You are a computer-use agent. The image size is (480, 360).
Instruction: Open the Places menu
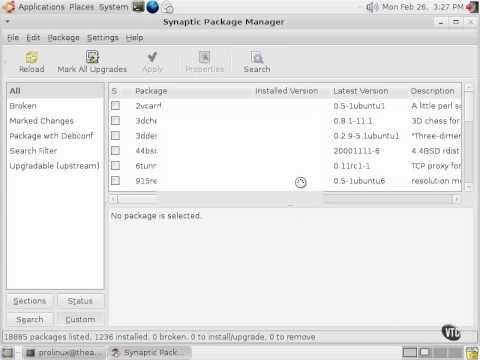[82, 7]
